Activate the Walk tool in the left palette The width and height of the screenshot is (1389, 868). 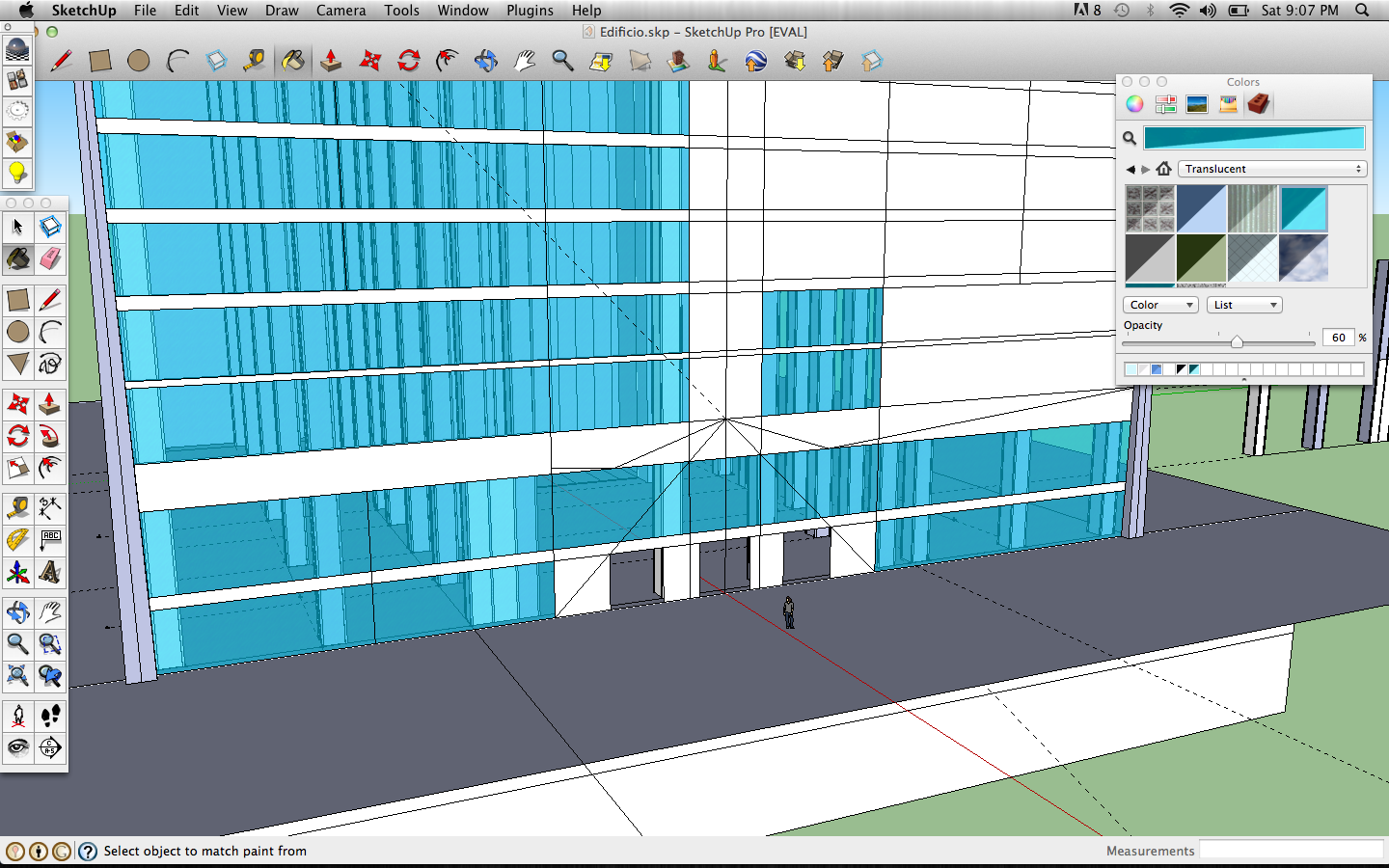pyautogui.click(x=50, y=715)
